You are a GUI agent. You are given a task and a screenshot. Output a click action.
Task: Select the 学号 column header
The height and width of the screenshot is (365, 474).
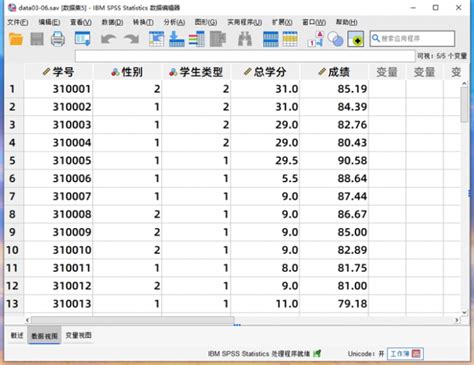[x=58, y=72]
